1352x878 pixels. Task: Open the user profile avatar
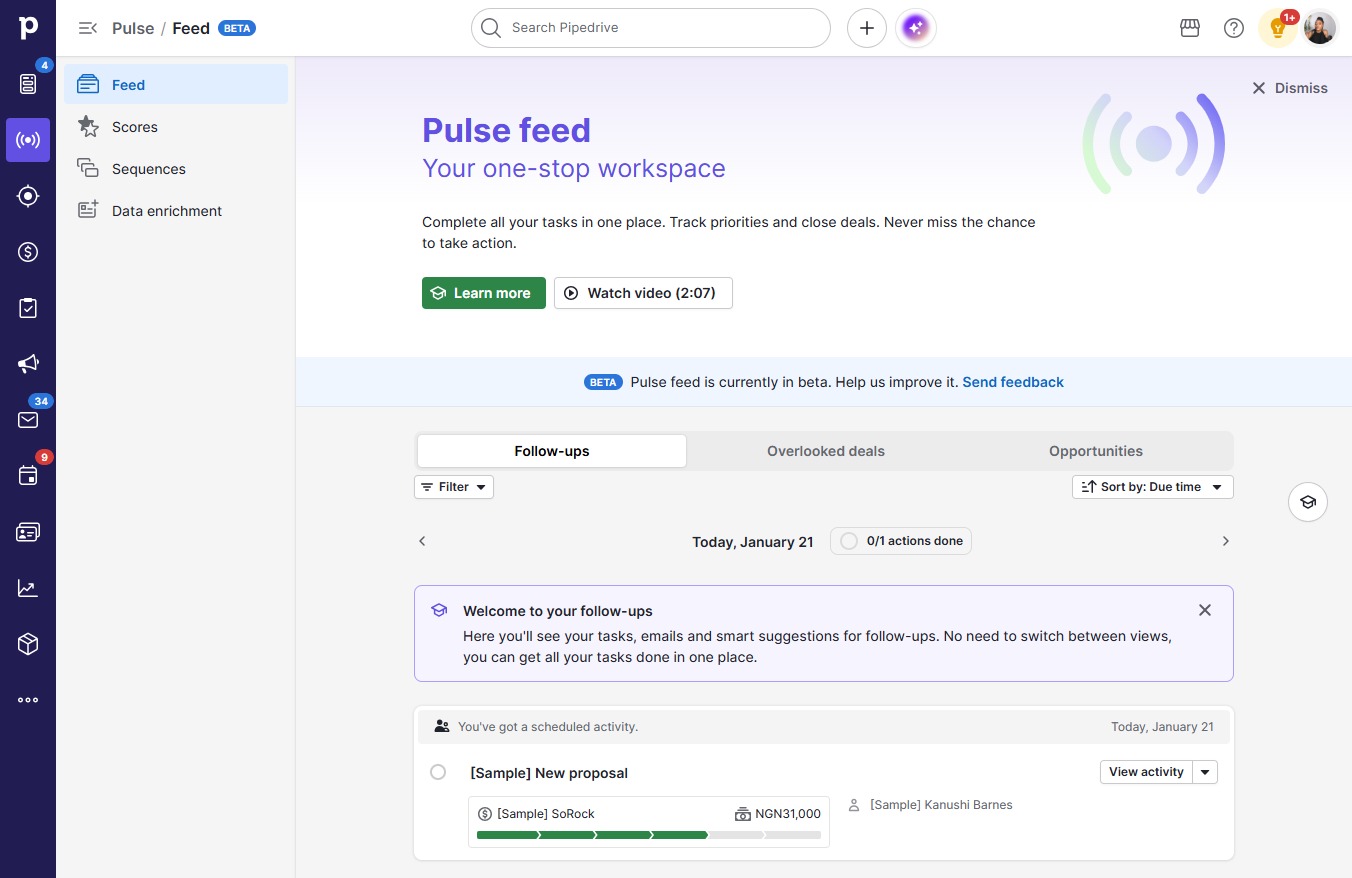(1320, 28)
